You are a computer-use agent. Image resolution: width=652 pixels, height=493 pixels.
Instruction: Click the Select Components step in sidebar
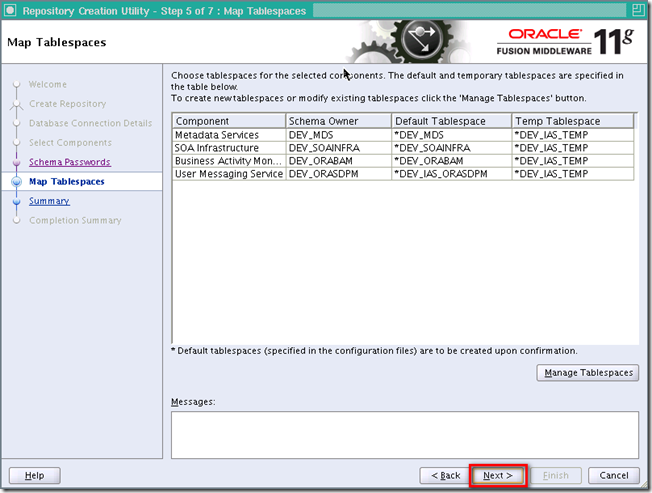coord(70,143)
